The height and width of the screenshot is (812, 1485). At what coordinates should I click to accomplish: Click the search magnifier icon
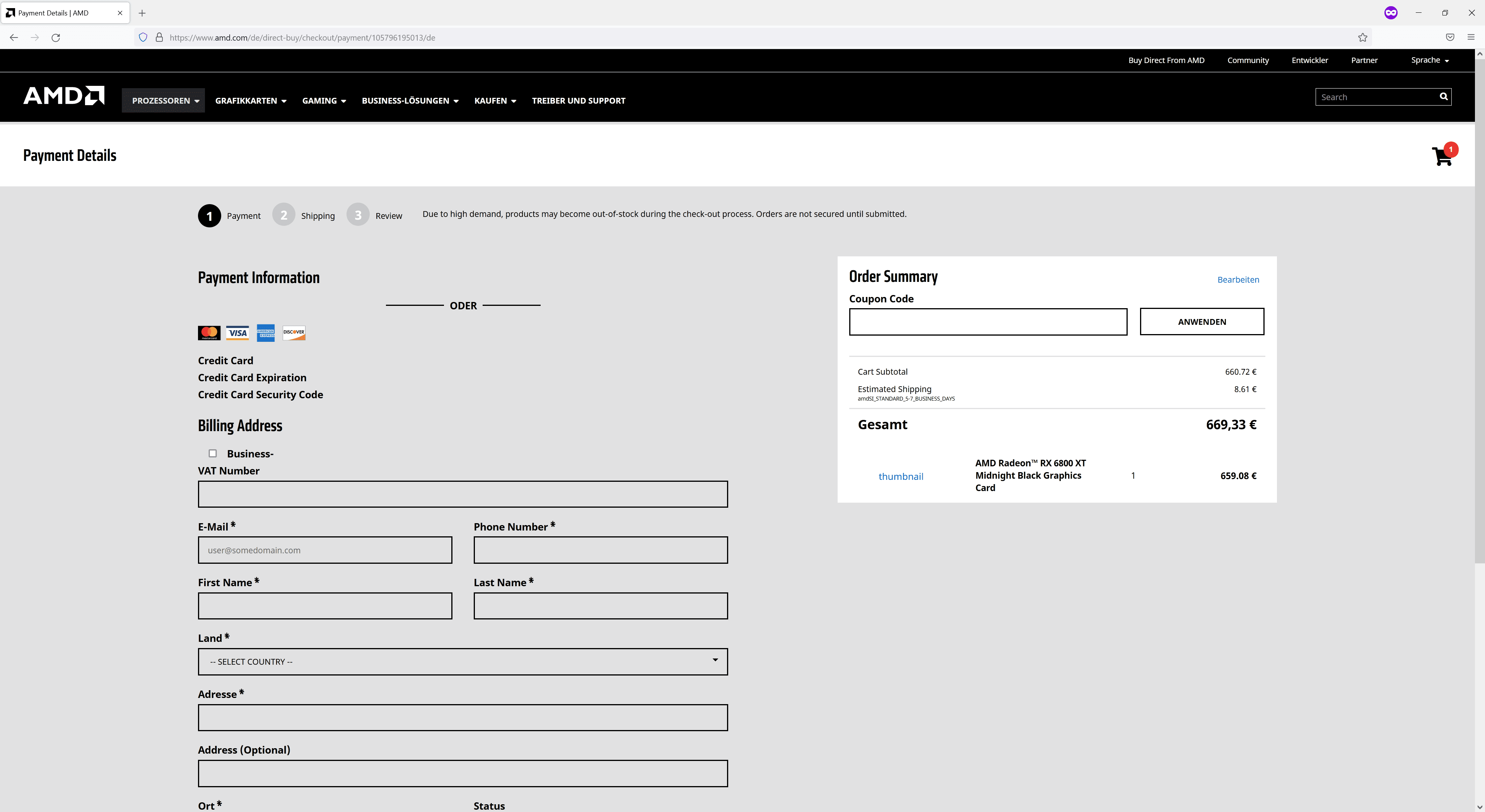(1444, 97)
